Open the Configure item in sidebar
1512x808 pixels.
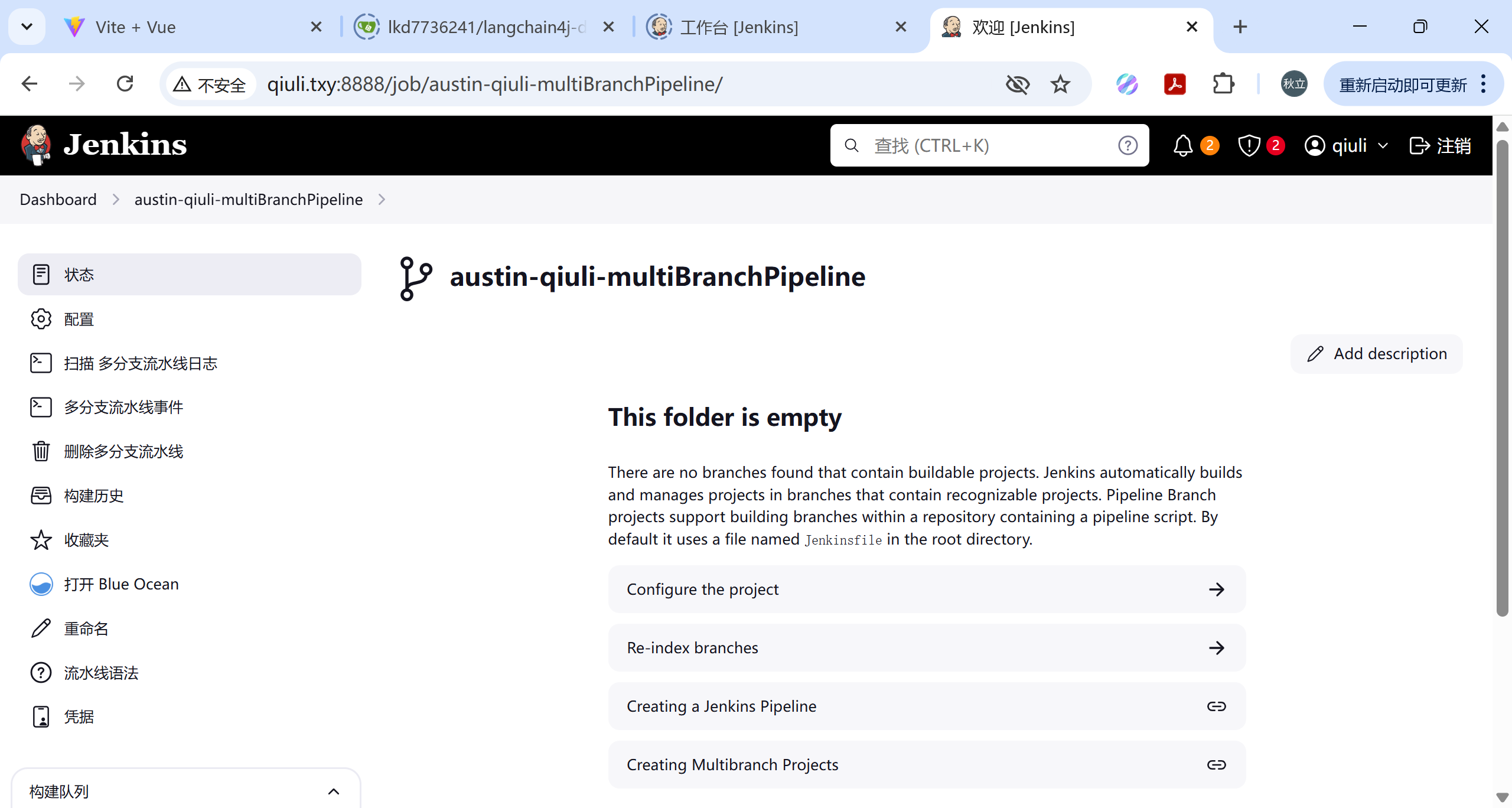pos(79,319)
